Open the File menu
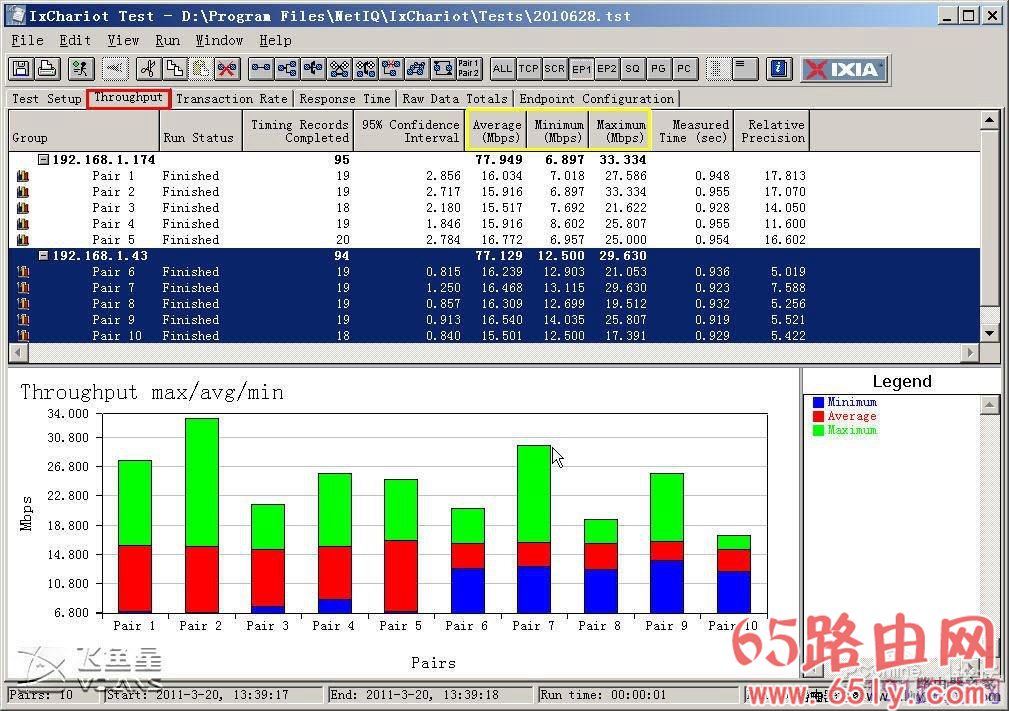The height and width of the screenshot is (711, 1009). coord(28,41)
